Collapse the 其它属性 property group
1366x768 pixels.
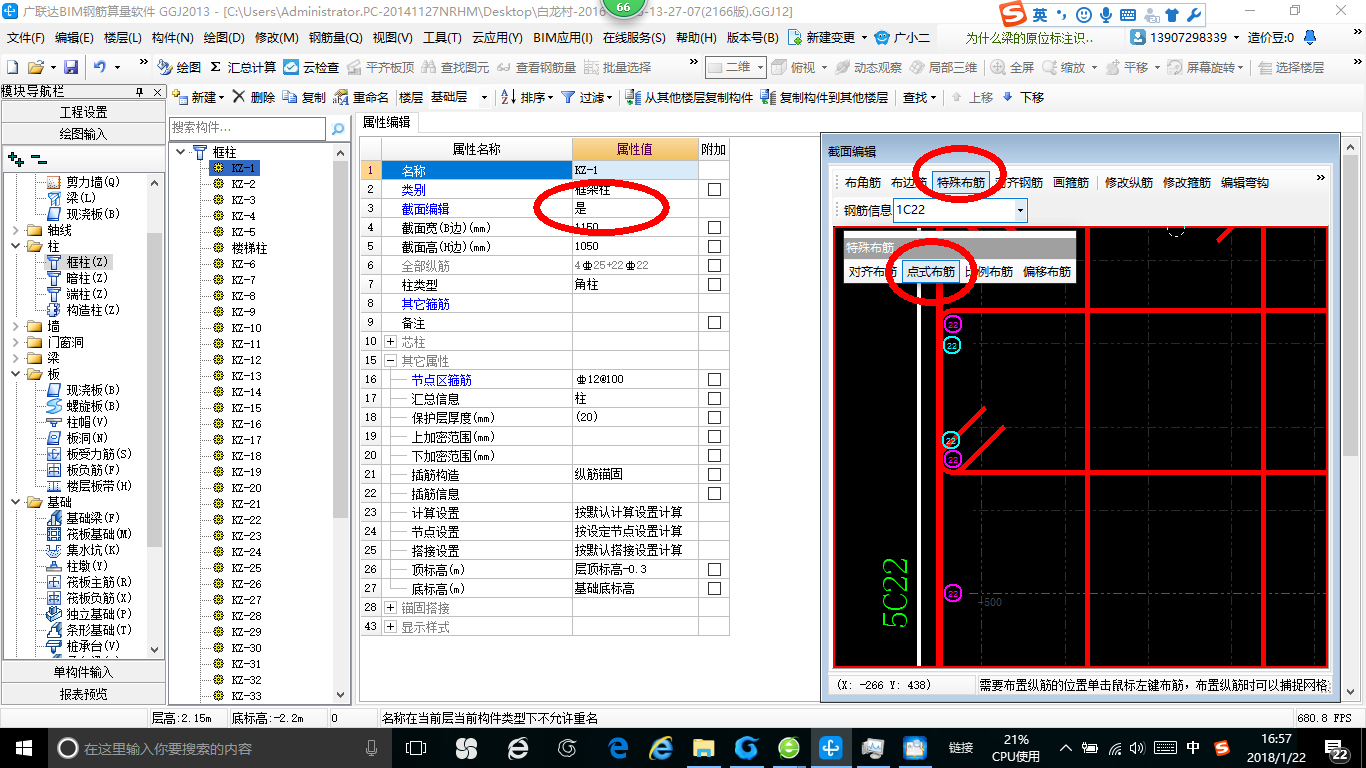pyautogui.click(x=390, y=361)
